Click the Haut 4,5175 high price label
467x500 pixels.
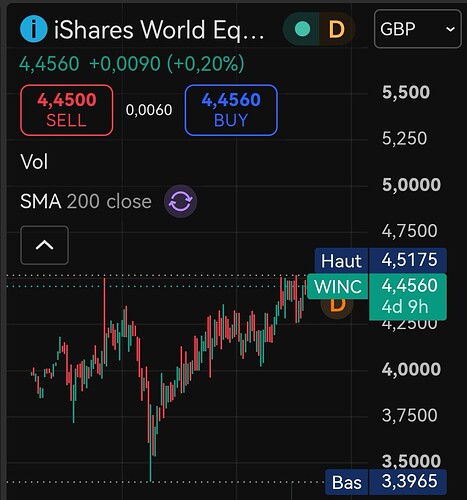[381, 260]
